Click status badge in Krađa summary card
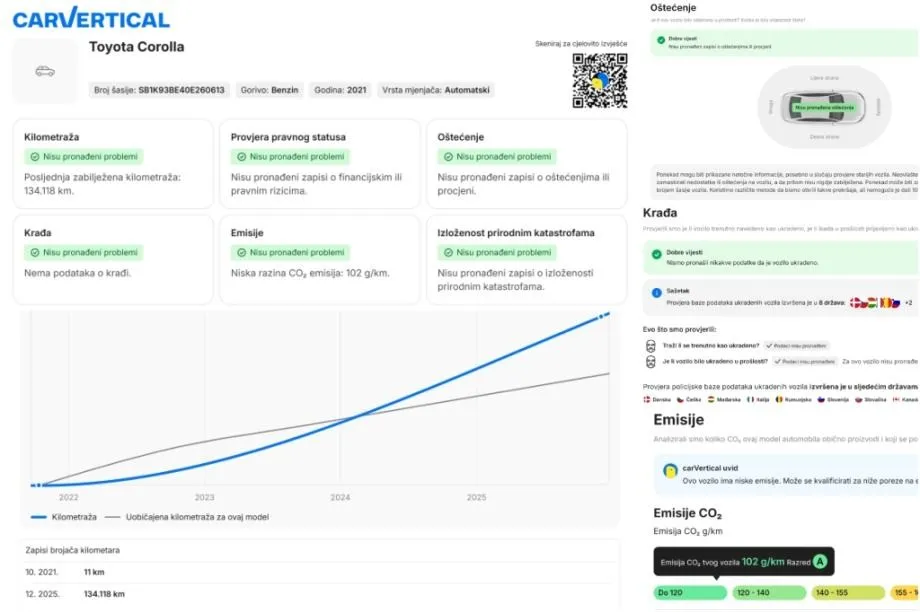Viewport: 920px width, 612px height. [x=84, y=252]
